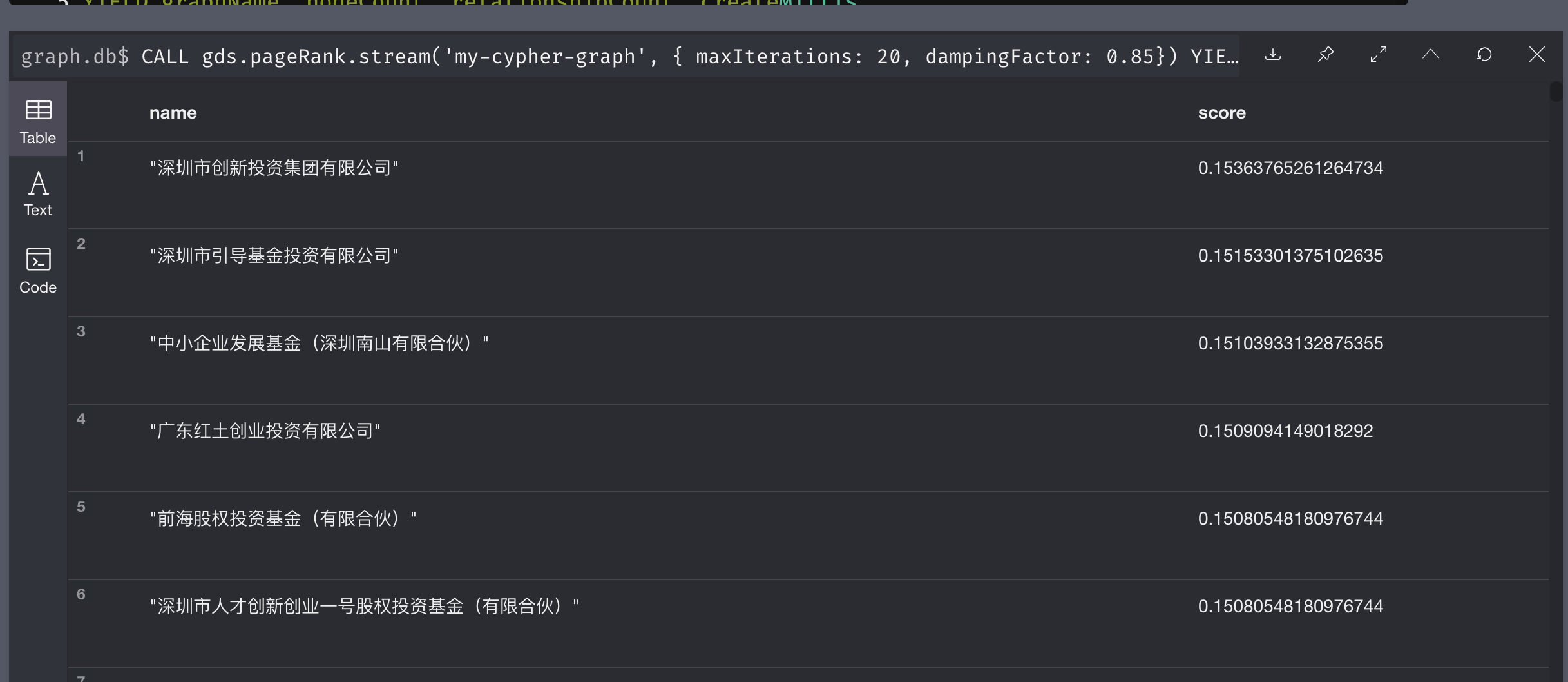
Task: Select name cell "中小企业发展基金（深圳南山有限合伙）"
Action: [320, 344]
